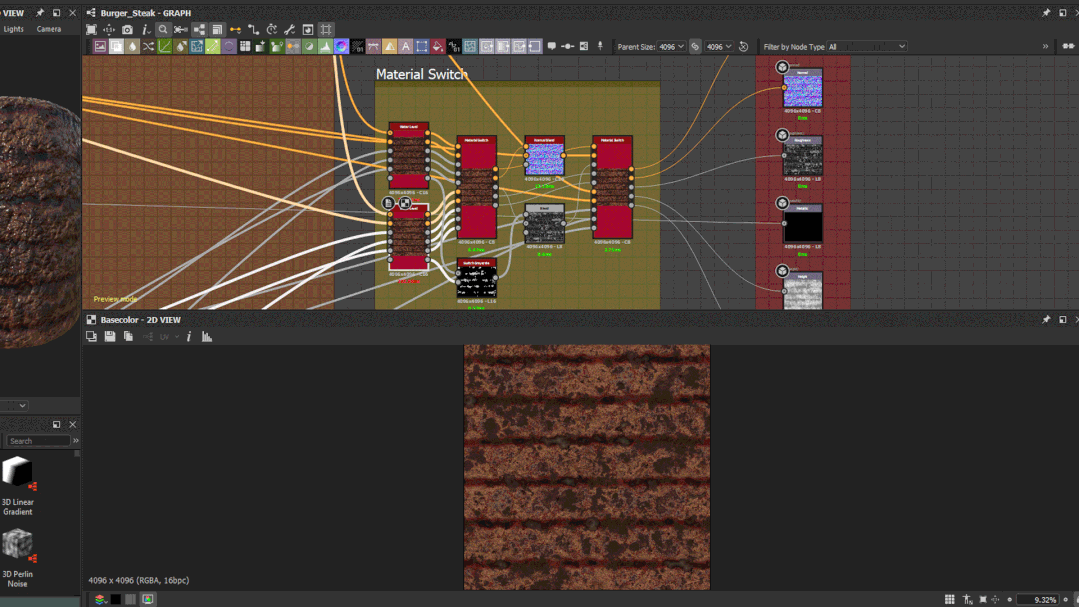Click the '4096 x 4096 (RGBA, 16bpc)' status text
This screenshot has height=607, width=1079.
pos(138,580)
